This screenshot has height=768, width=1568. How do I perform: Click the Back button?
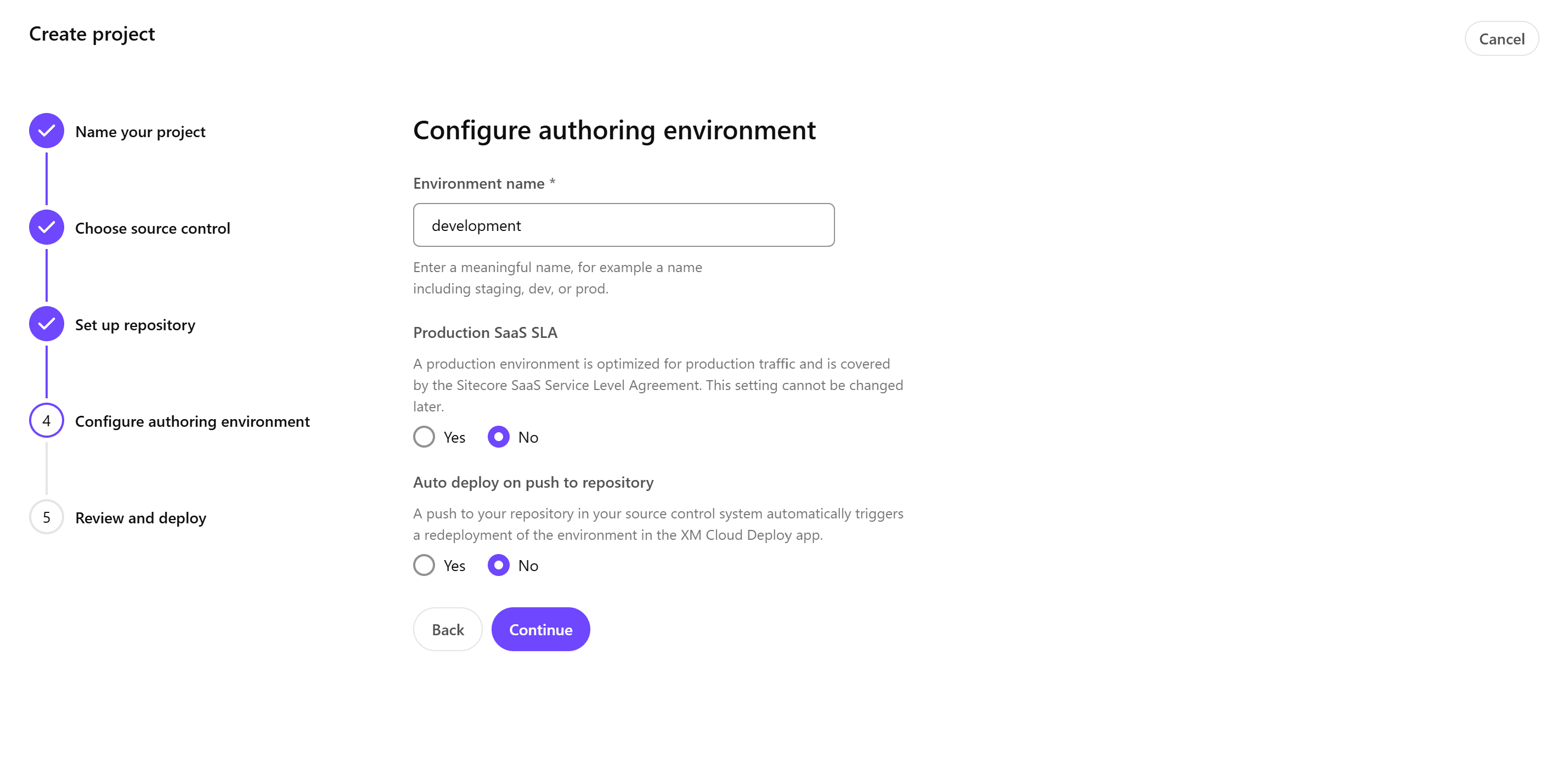pos(447,629)
